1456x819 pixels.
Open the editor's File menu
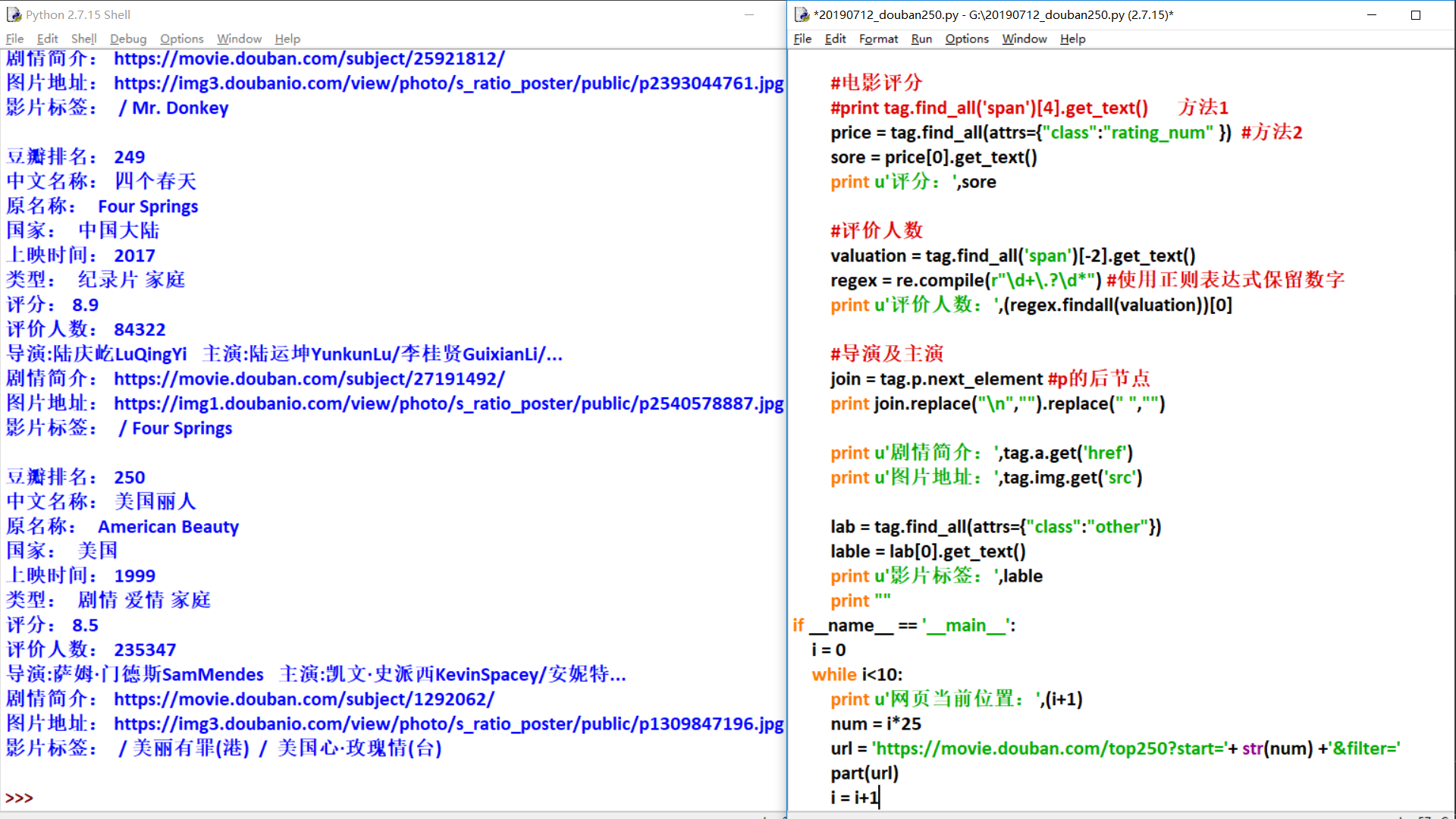802,39
